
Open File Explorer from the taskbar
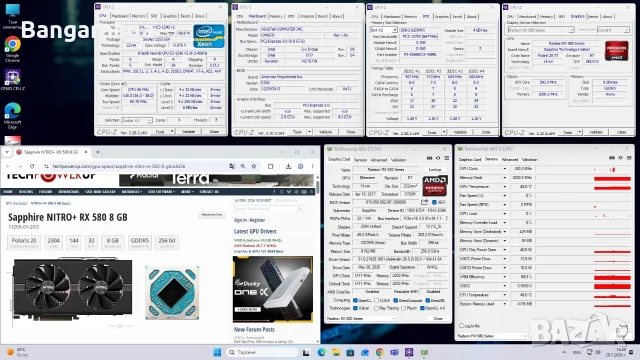tap(336, 352)
